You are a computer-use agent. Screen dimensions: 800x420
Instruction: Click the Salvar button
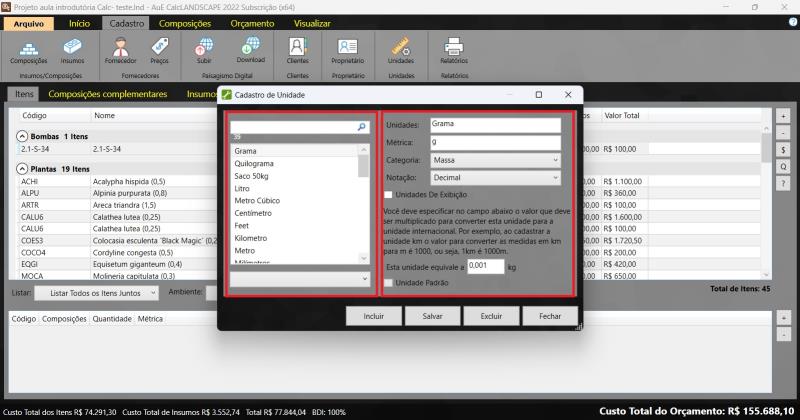[x=432, y=316]
